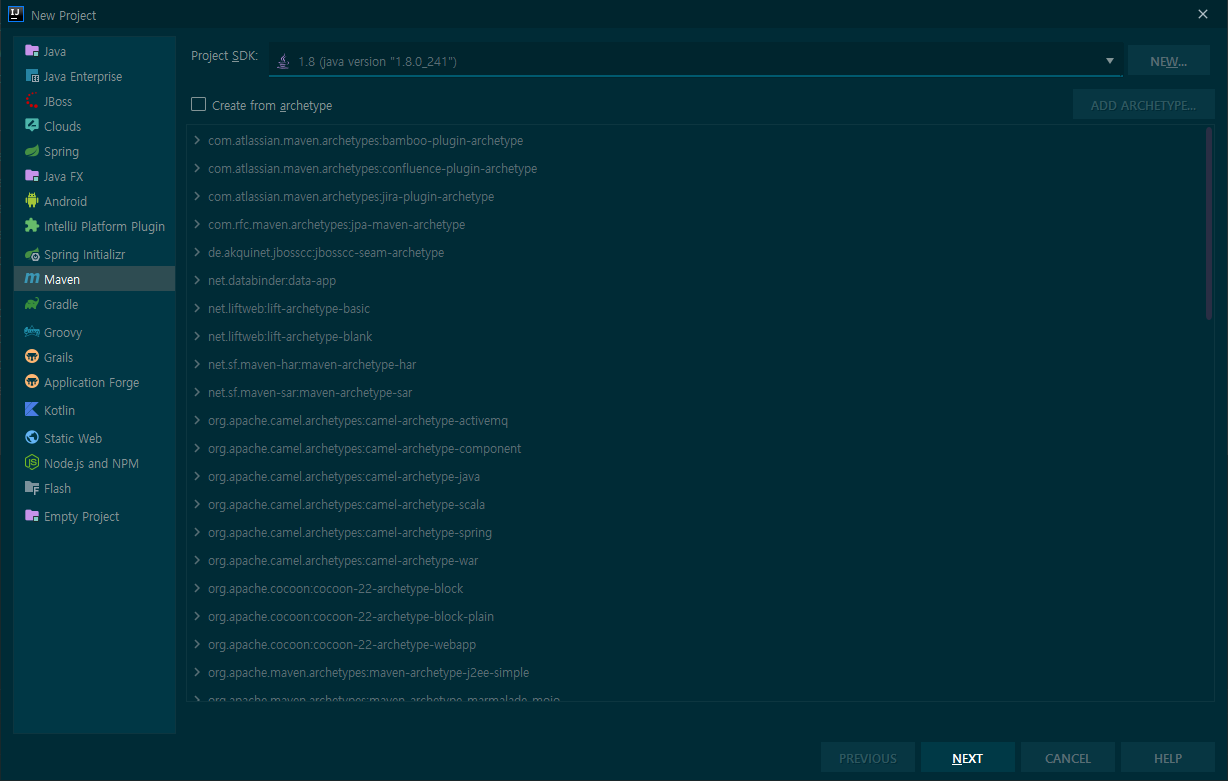The height and width of the screenshot is (781, 1228).
Task: Click the Gradle elephant icon
Action: point(32,304)
